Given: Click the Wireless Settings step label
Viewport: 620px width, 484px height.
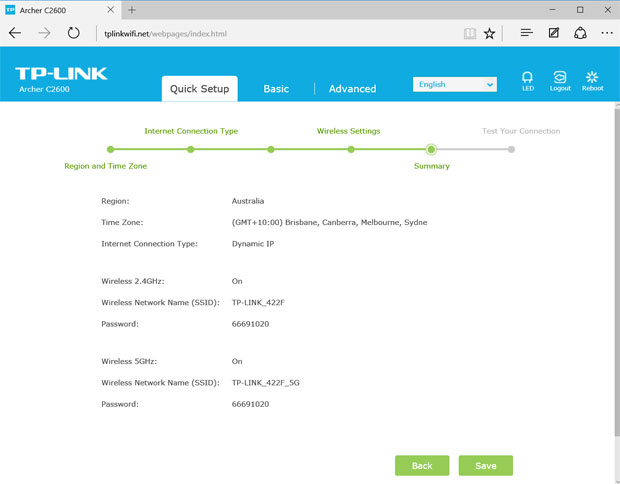Looking at the screenshot, I should pyautogui.click(x=348, y=131).
